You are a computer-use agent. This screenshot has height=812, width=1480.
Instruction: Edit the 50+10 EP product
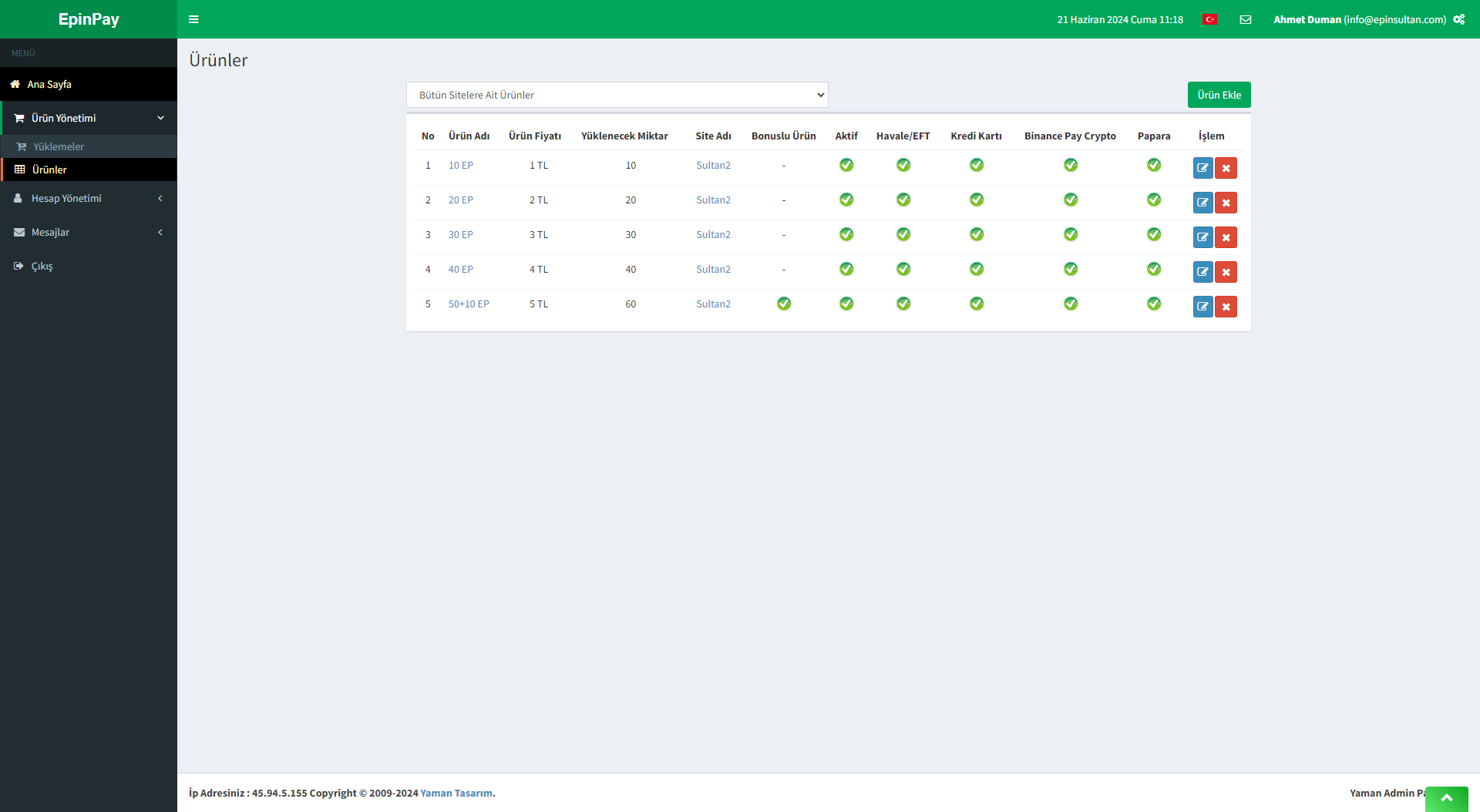pos(1202,307)
